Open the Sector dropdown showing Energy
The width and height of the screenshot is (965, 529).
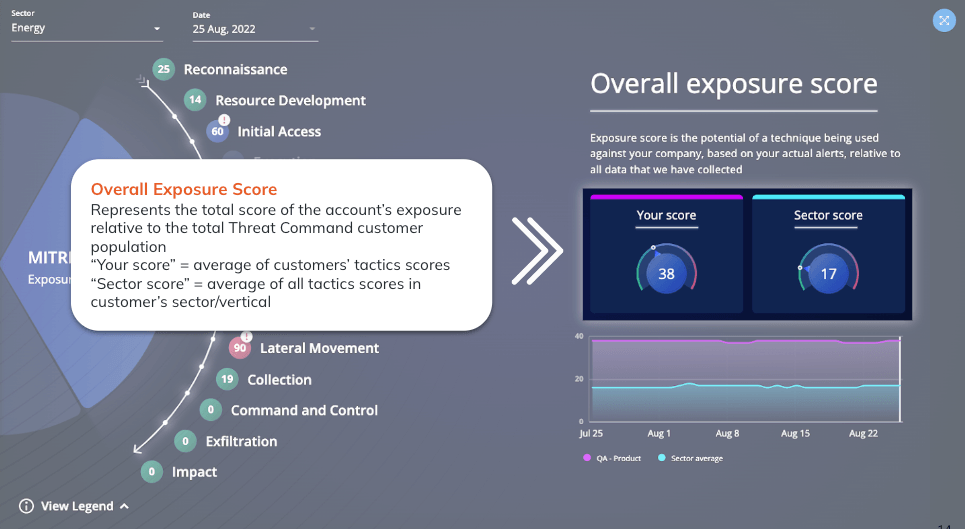86,29
